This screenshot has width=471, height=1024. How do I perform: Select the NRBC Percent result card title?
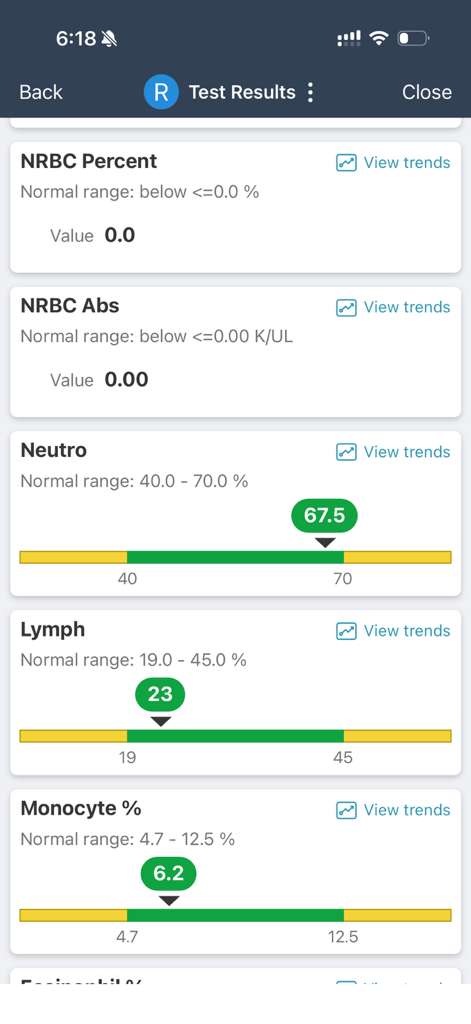point(89,161)
